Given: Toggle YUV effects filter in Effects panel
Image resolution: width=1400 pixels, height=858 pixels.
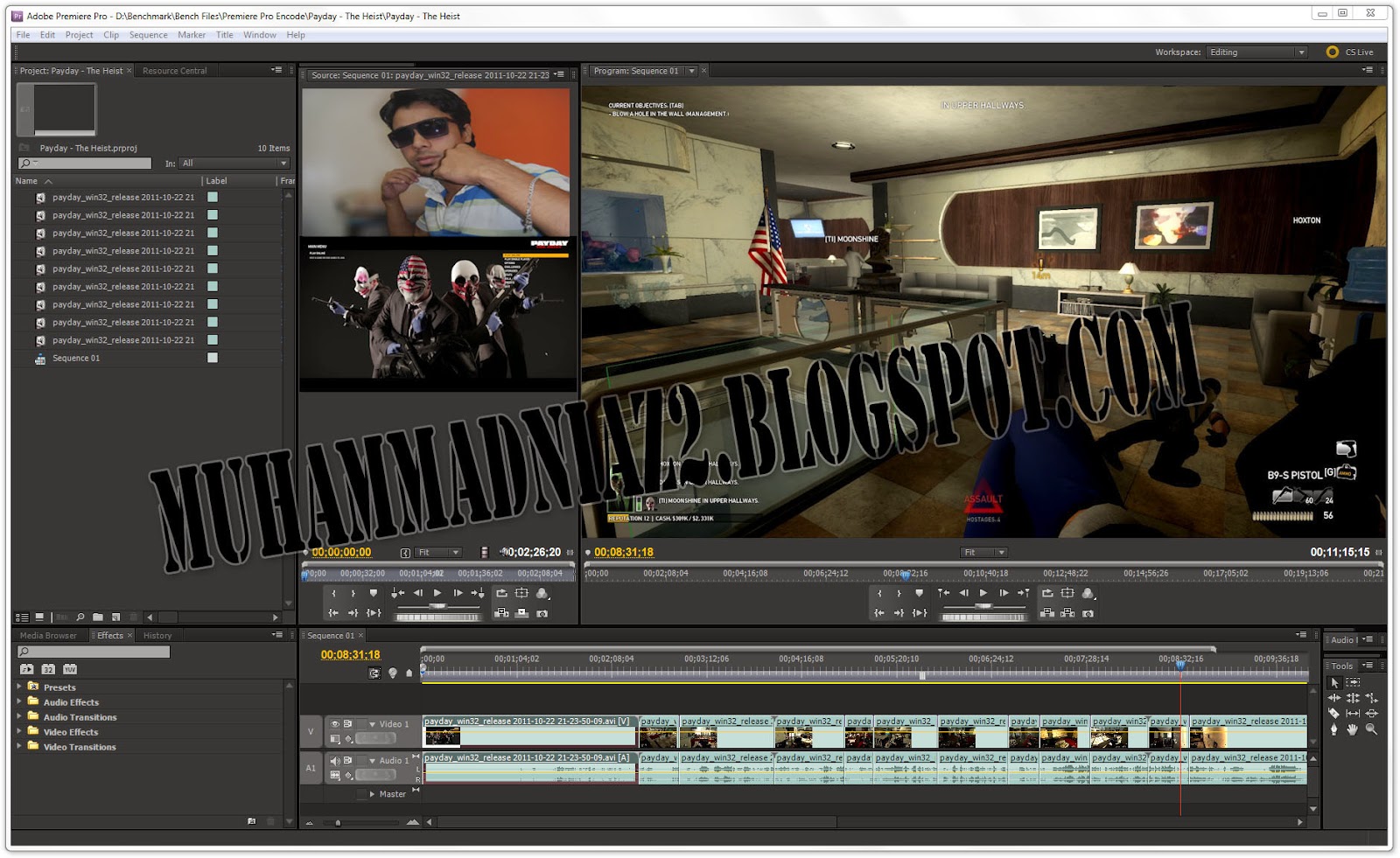Looking at the screenshot, I should [70, 669].
